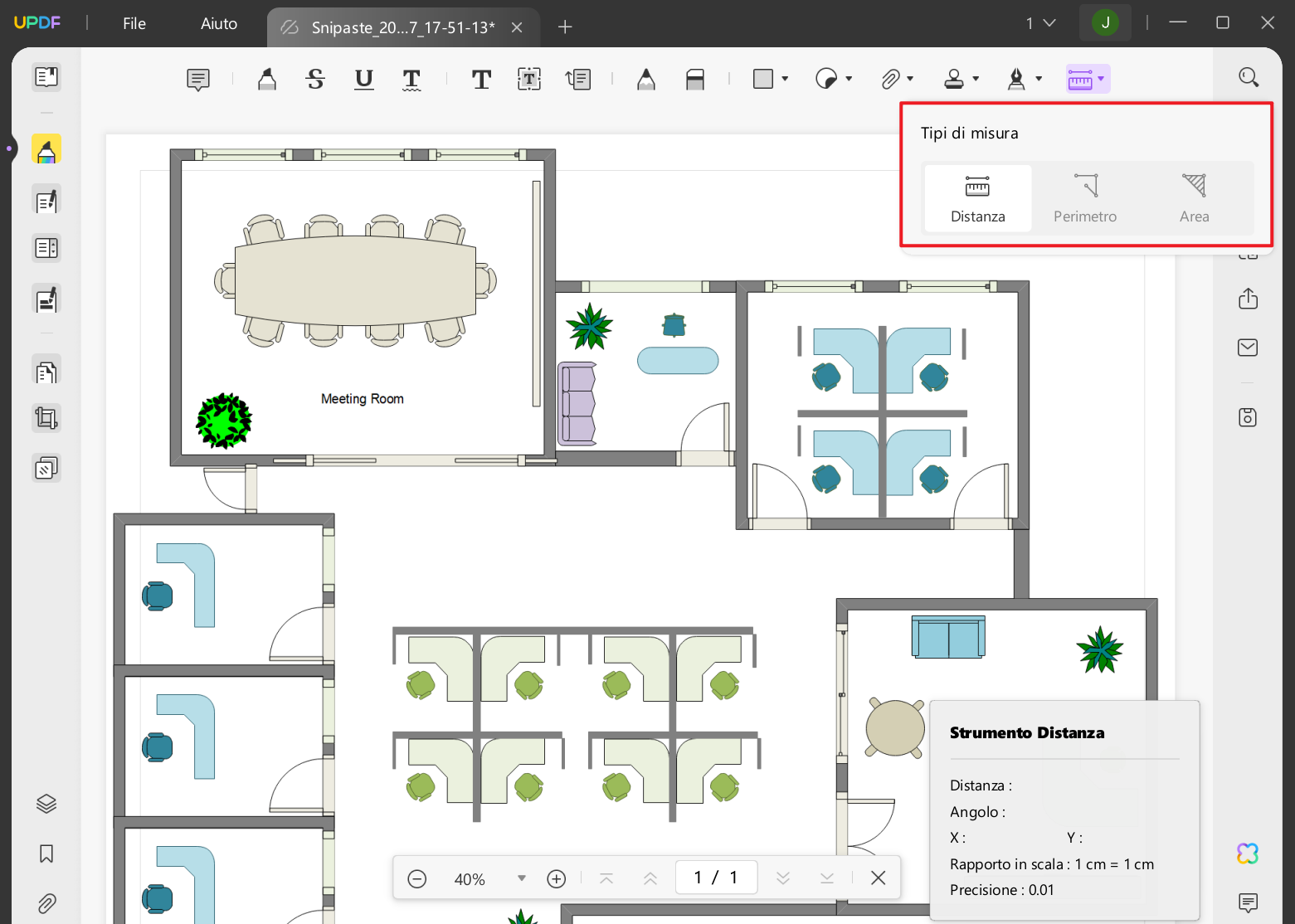Viewport: 1295px width, 924px height.
Task: Choose the Area measurement type
Action: tap(1194, 198)
